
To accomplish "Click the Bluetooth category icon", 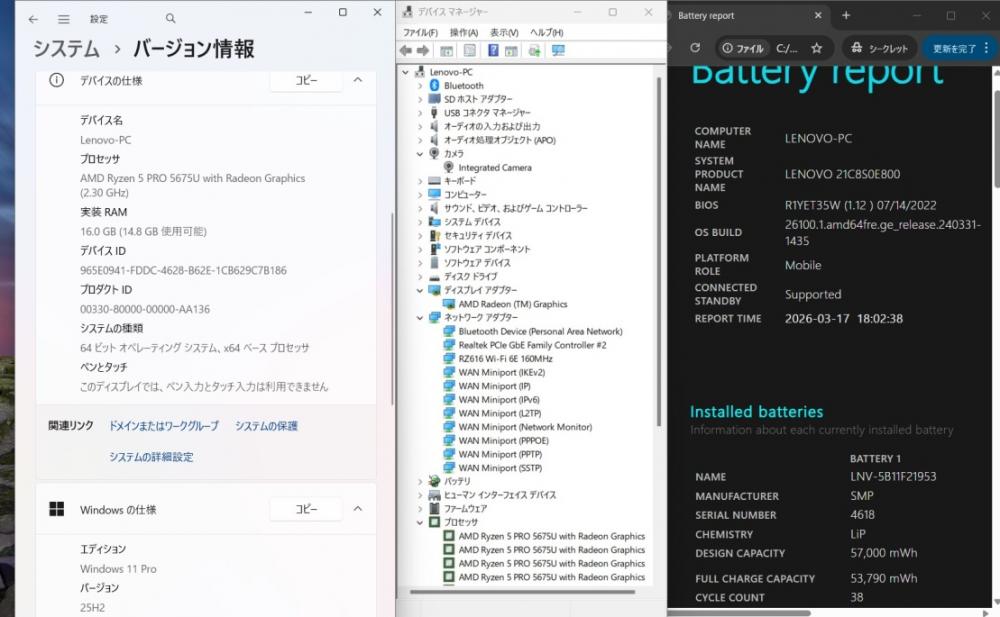I will tap(434, 85).
